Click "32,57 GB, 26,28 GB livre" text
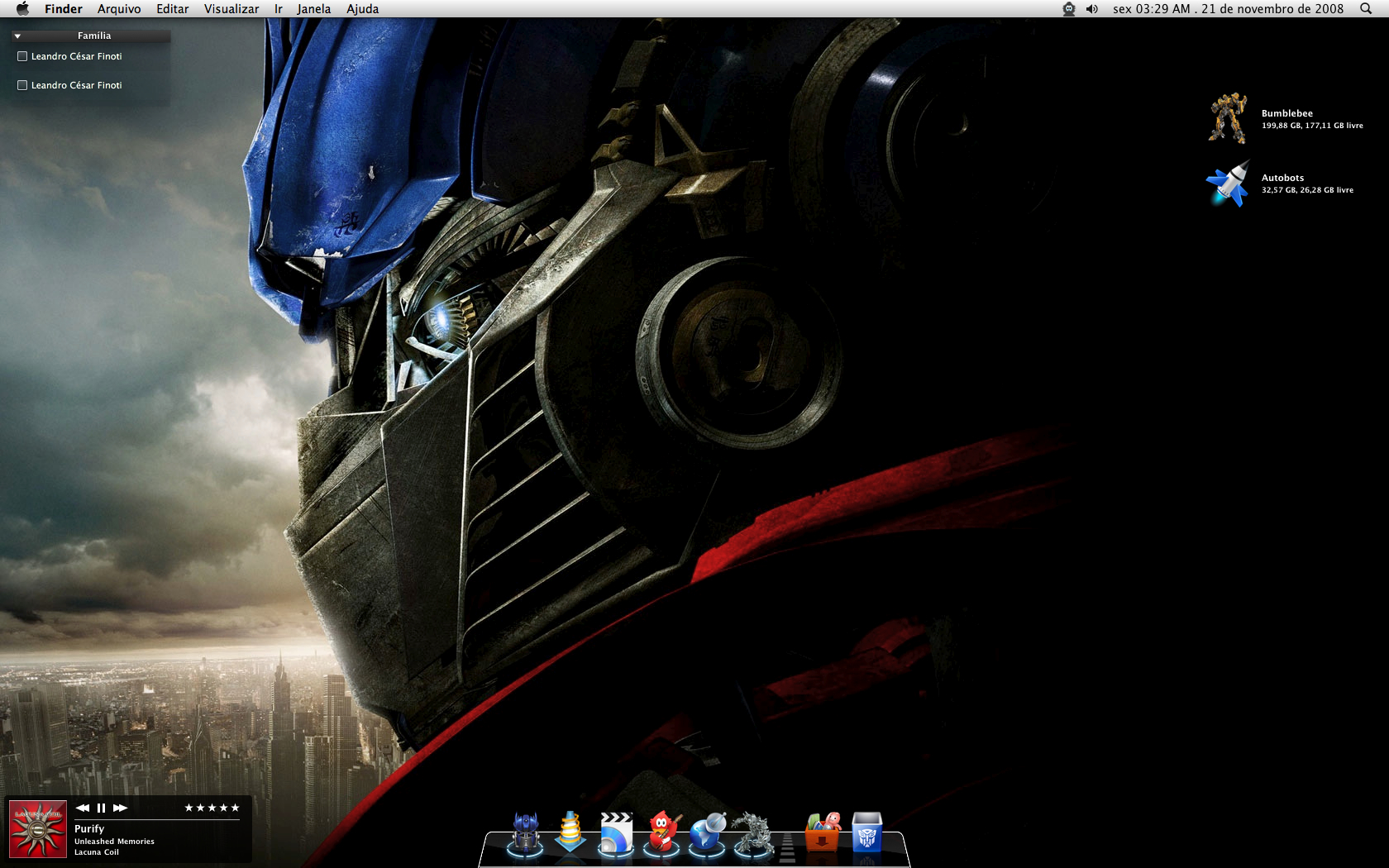Screen dimensions: 1389x868 coord(1307,190)
